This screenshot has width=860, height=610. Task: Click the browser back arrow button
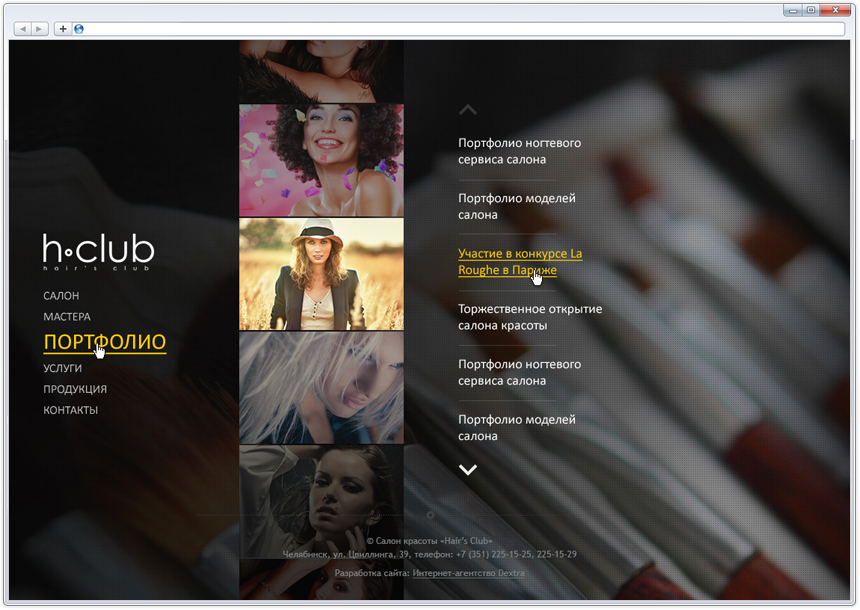(x=22, y=29)
